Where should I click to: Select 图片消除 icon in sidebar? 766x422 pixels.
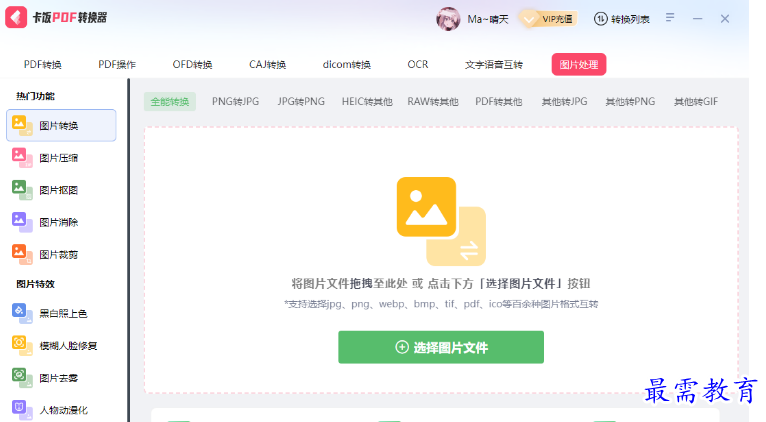click(22, 222)
